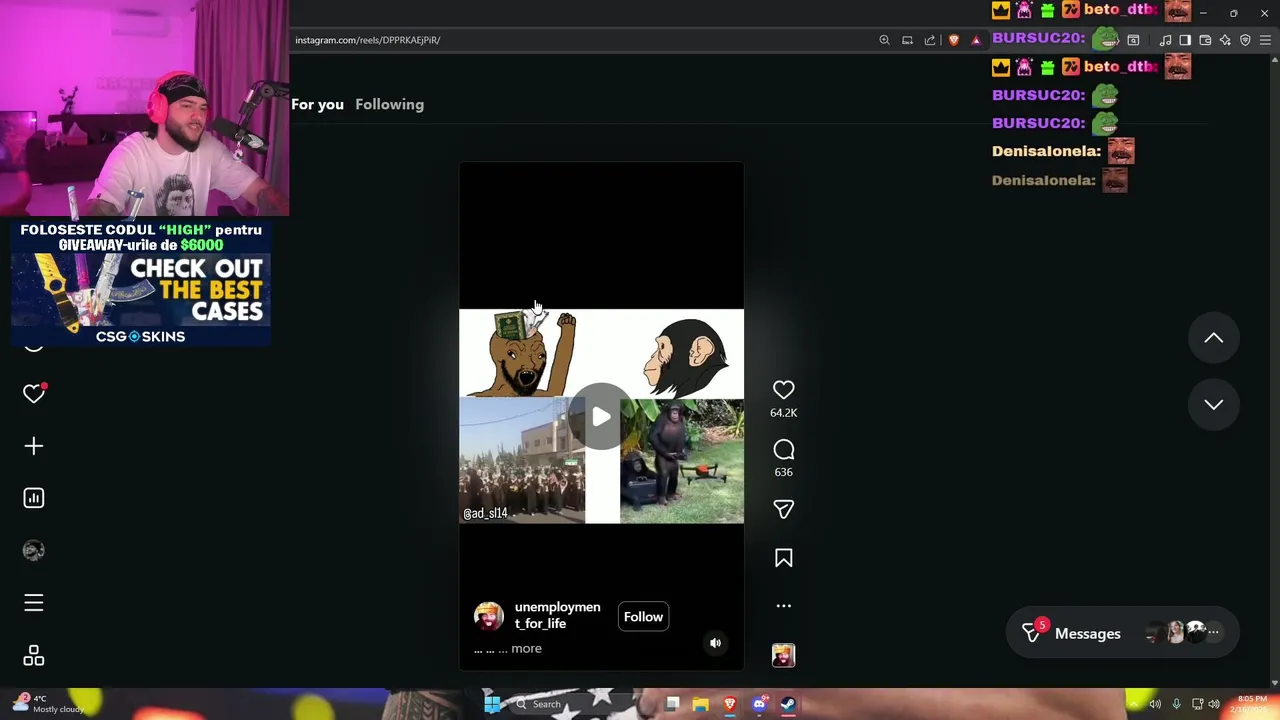Open unemployment_for_life profile name
The height and width of the screenshot is (720, 1280).
[557, 615]
